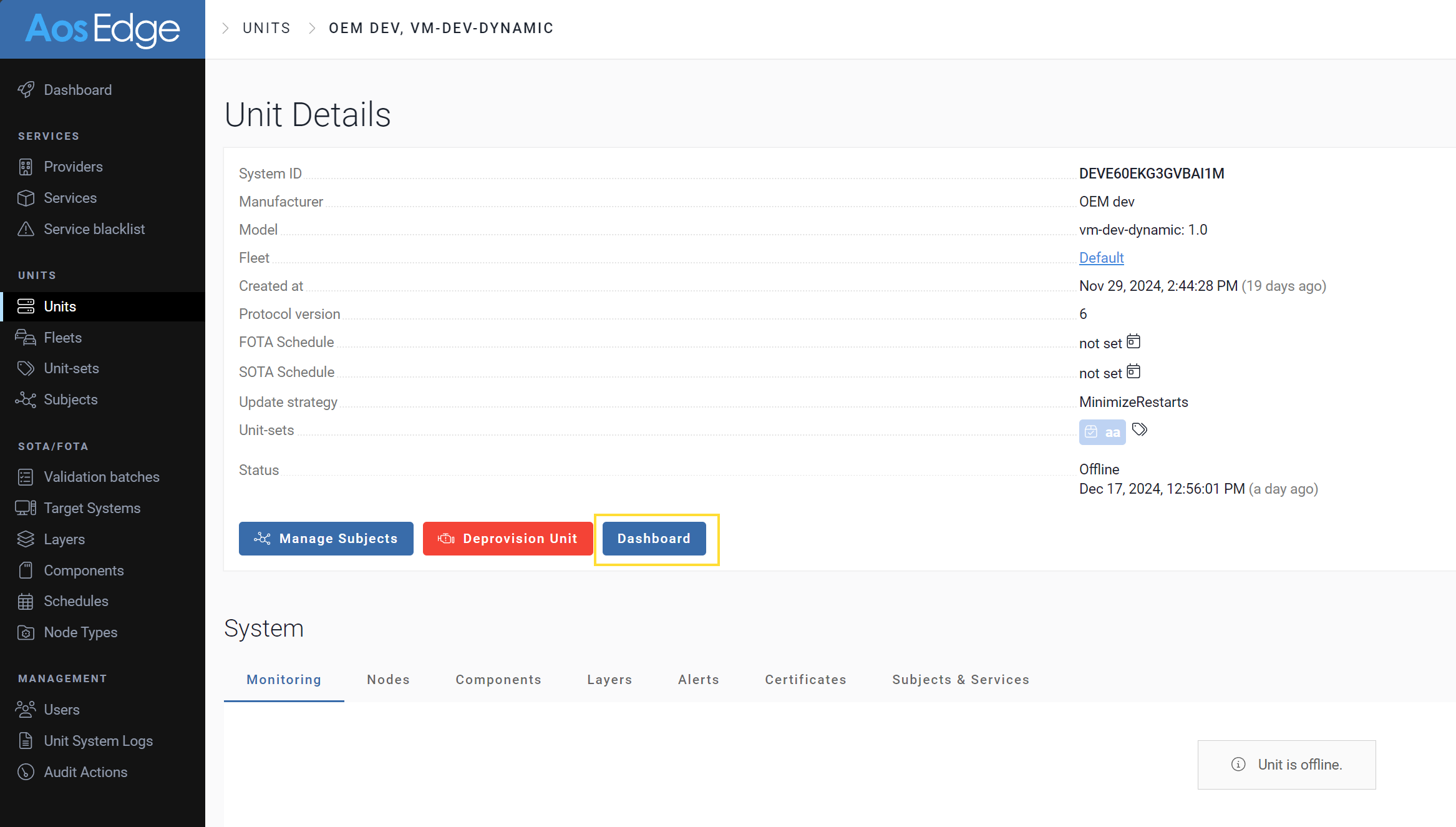Open the FOTA Schedule calendar icon
This screenshot has width=1456, height=827.
point(1134,341)
